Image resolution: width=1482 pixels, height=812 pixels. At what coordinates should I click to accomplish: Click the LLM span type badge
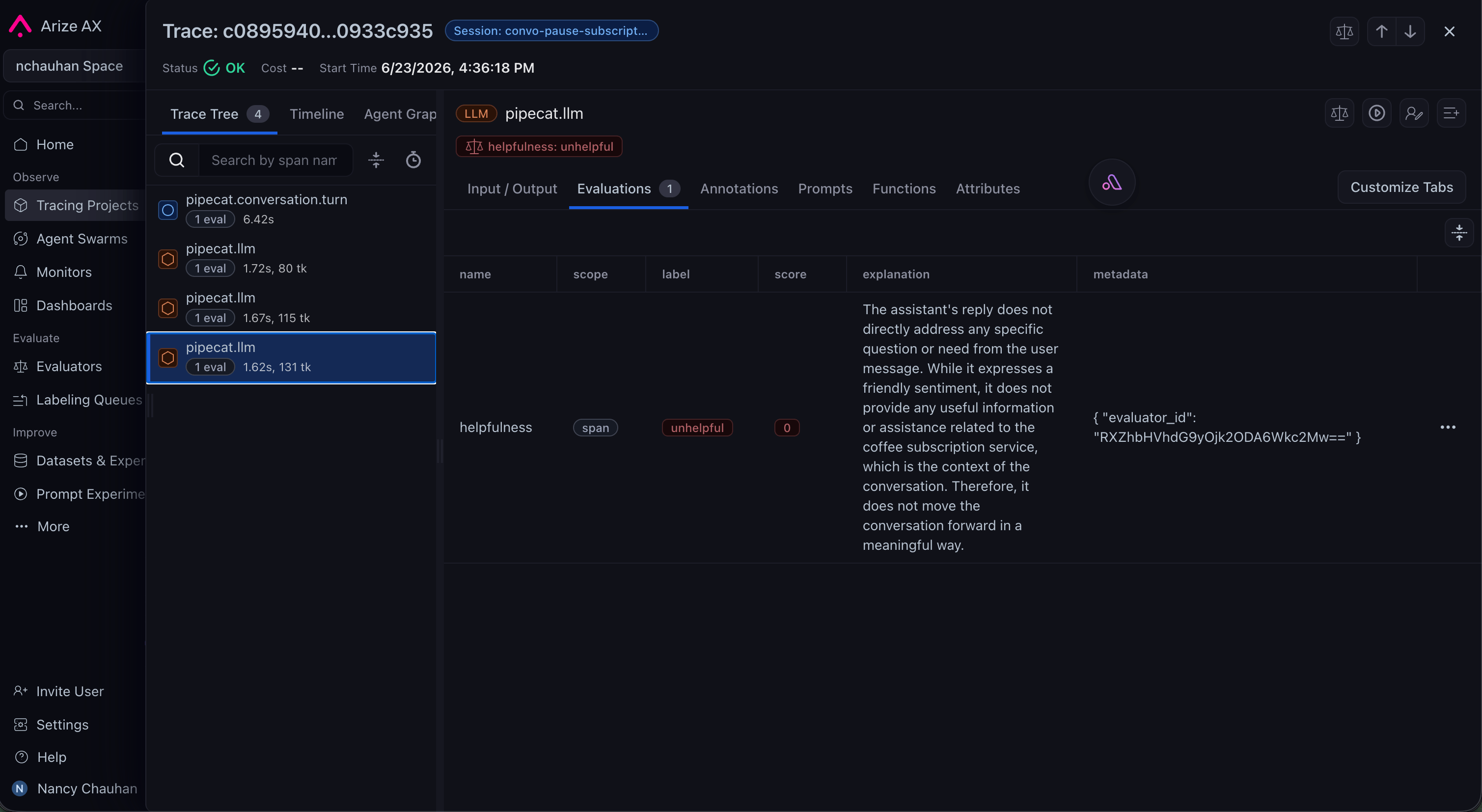point(476,114)
